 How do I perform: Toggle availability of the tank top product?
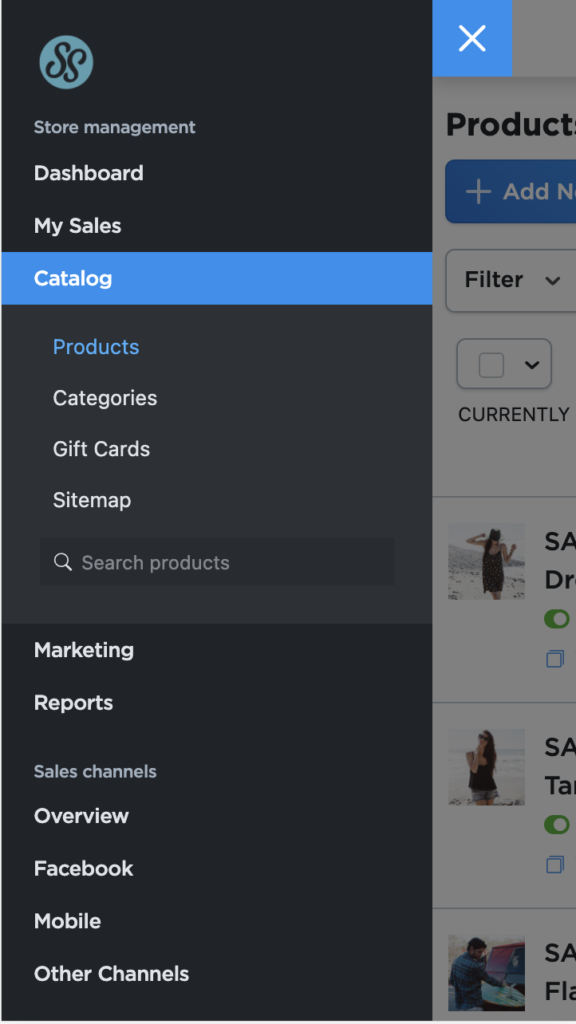(557, 824)
